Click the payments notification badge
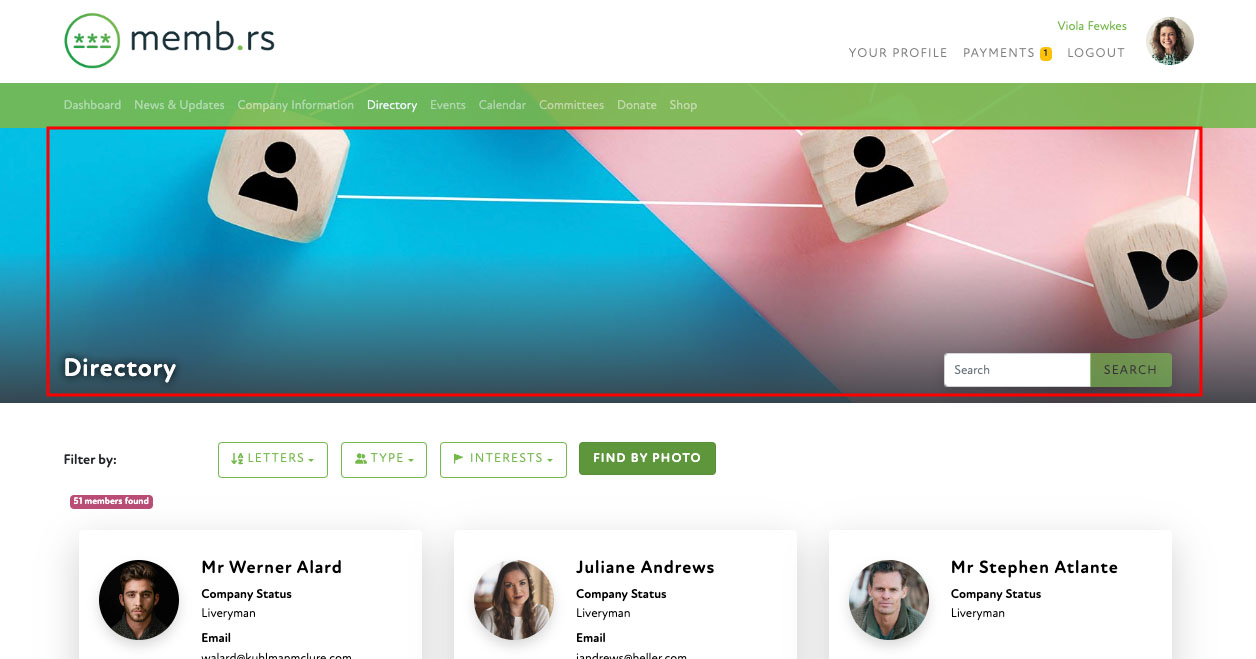The image size is (1256, 659). 1046,54
